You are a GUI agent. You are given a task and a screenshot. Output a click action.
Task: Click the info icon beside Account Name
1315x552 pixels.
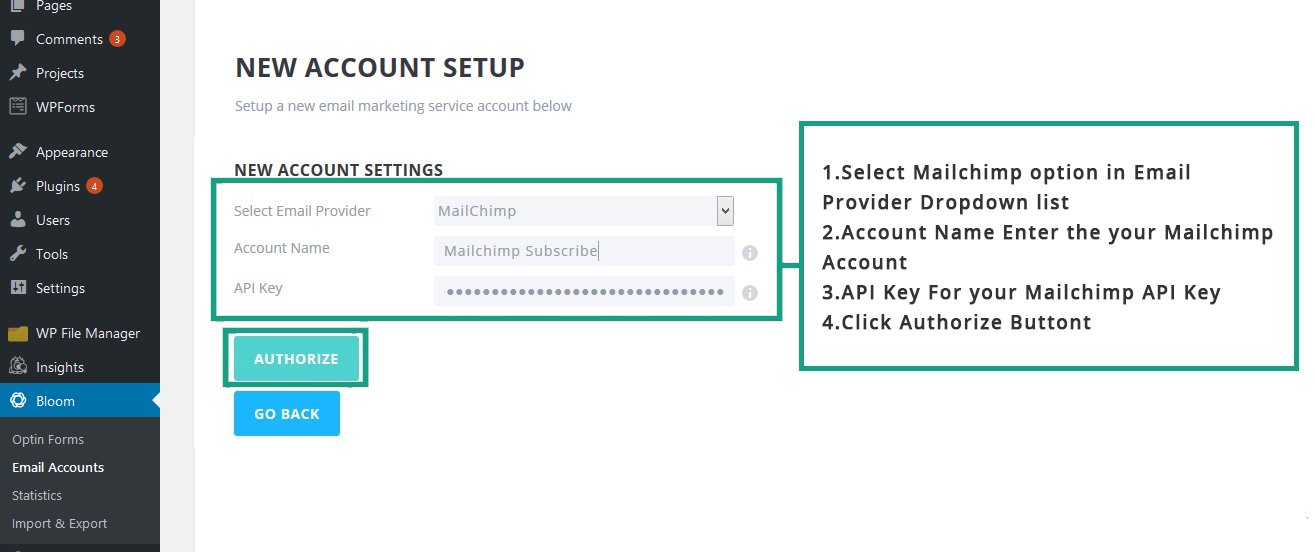[750, 253]
